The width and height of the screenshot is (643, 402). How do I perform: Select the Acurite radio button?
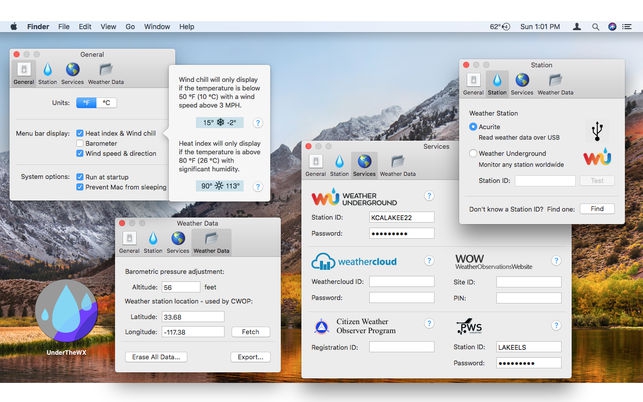coord(473,127)
